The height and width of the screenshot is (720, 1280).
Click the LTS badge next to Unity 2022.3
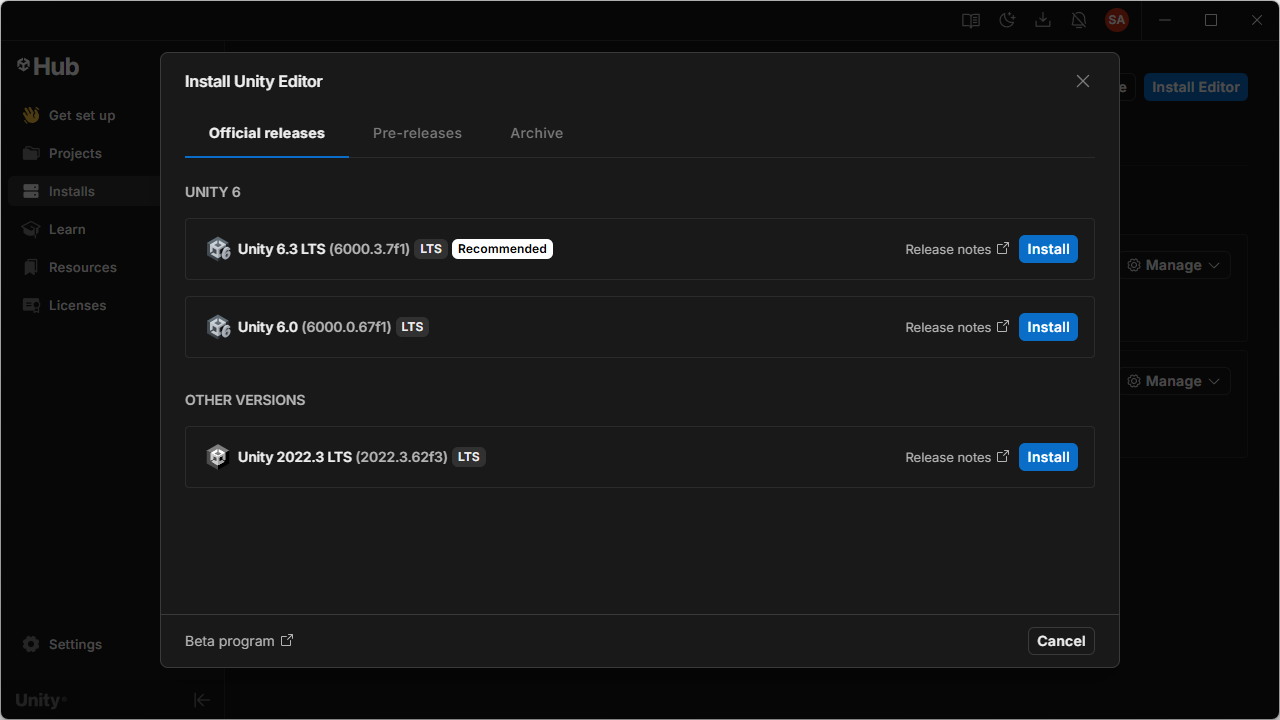coord(469,457)
